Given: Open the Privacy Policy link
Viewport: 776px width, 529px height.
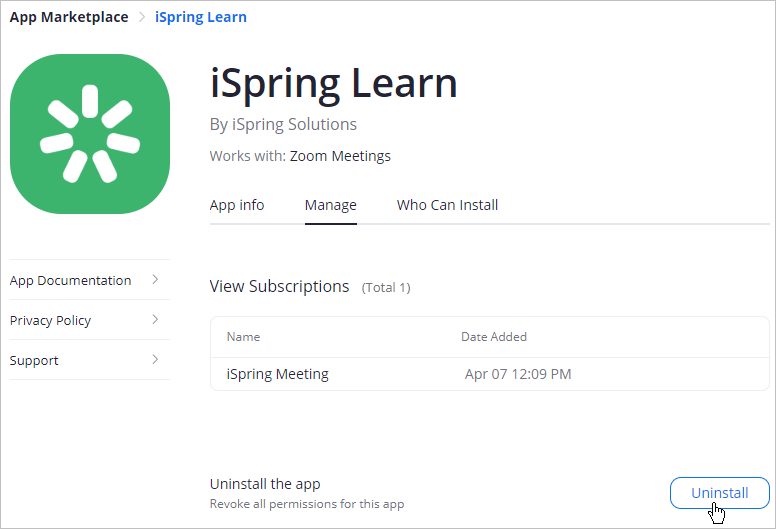Looking at the screenshot, I should pyautogui.click(x=50, y=321).
